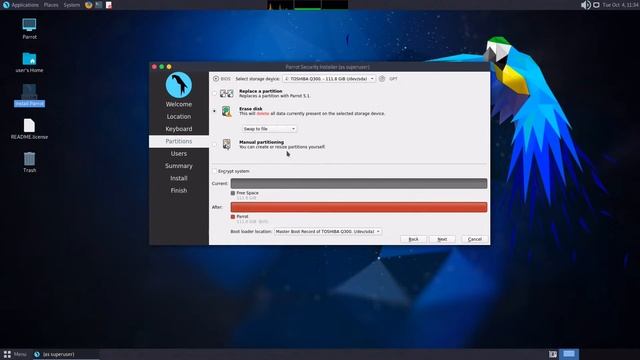Click the 'Manual partitioning' label
This screenshot has height=360, width=640.
click(x=261, y=142)
